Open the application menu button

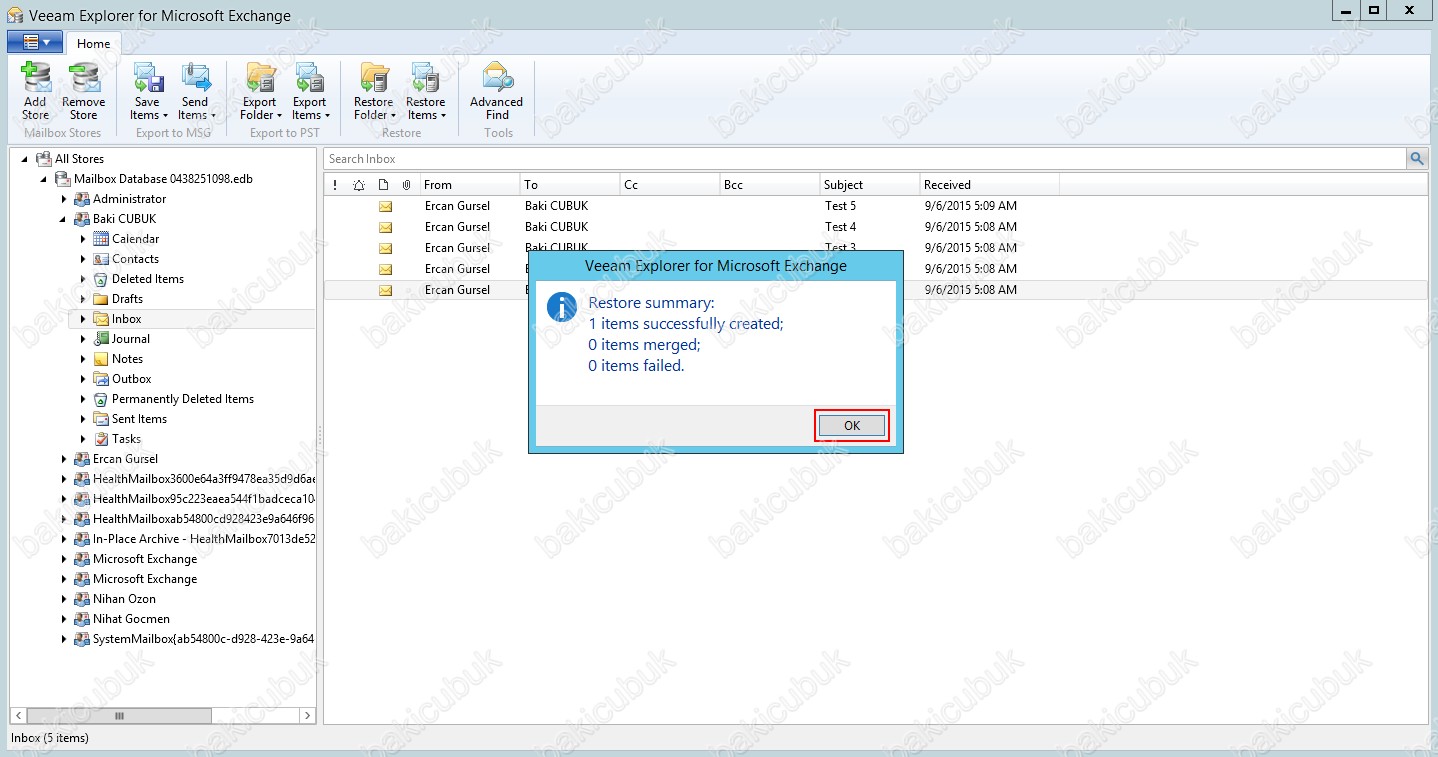35,42
